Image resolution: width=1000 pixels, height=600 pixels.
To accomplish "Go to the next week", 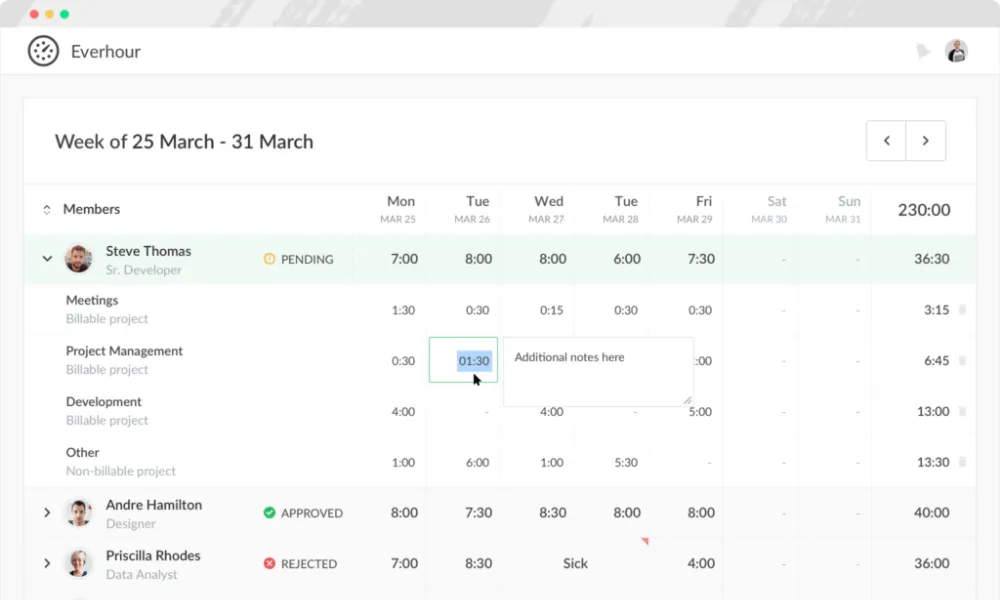I will (926, 140).
